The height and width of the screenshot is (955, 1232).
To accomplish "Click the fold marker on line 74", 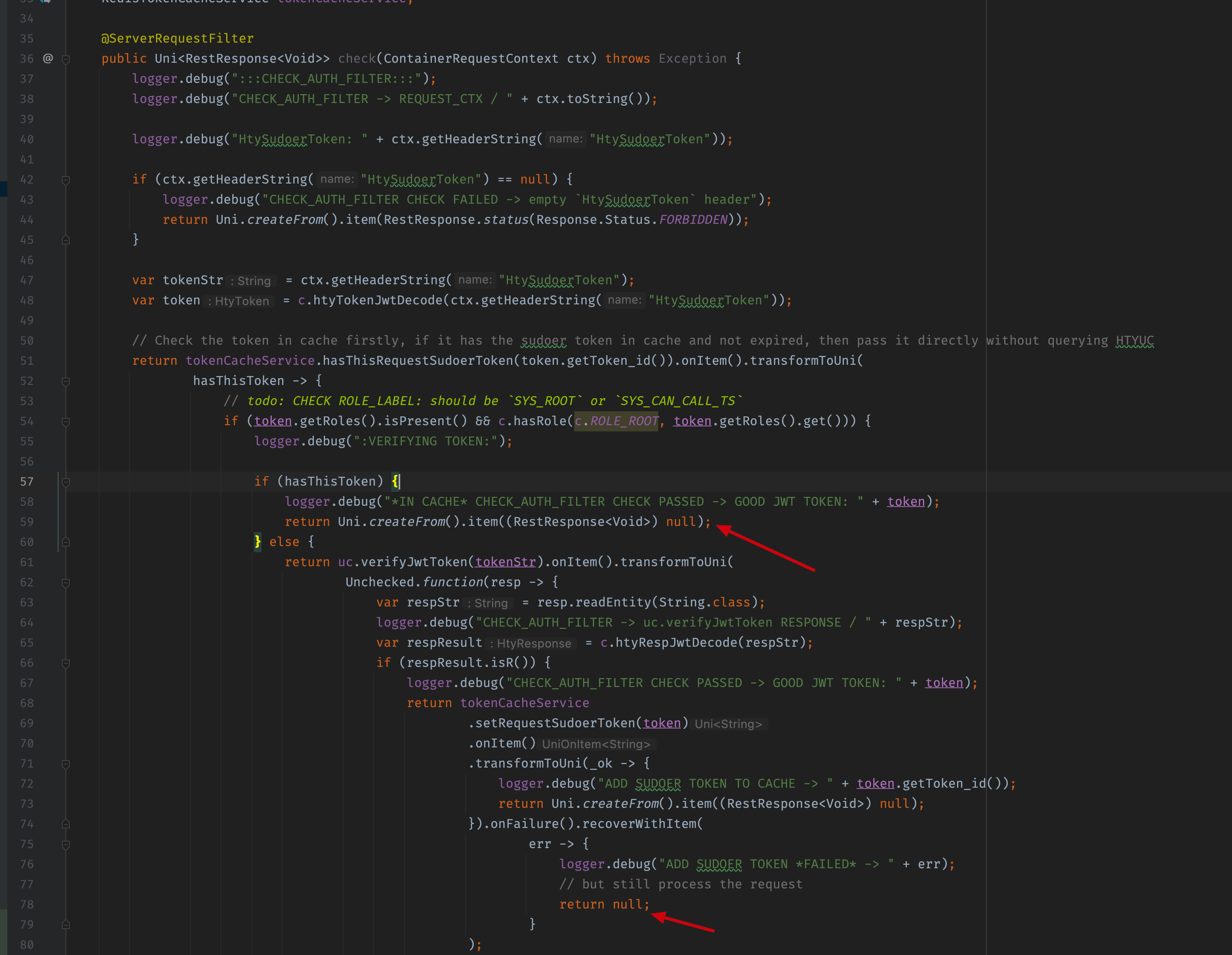I will click(66, 824).
